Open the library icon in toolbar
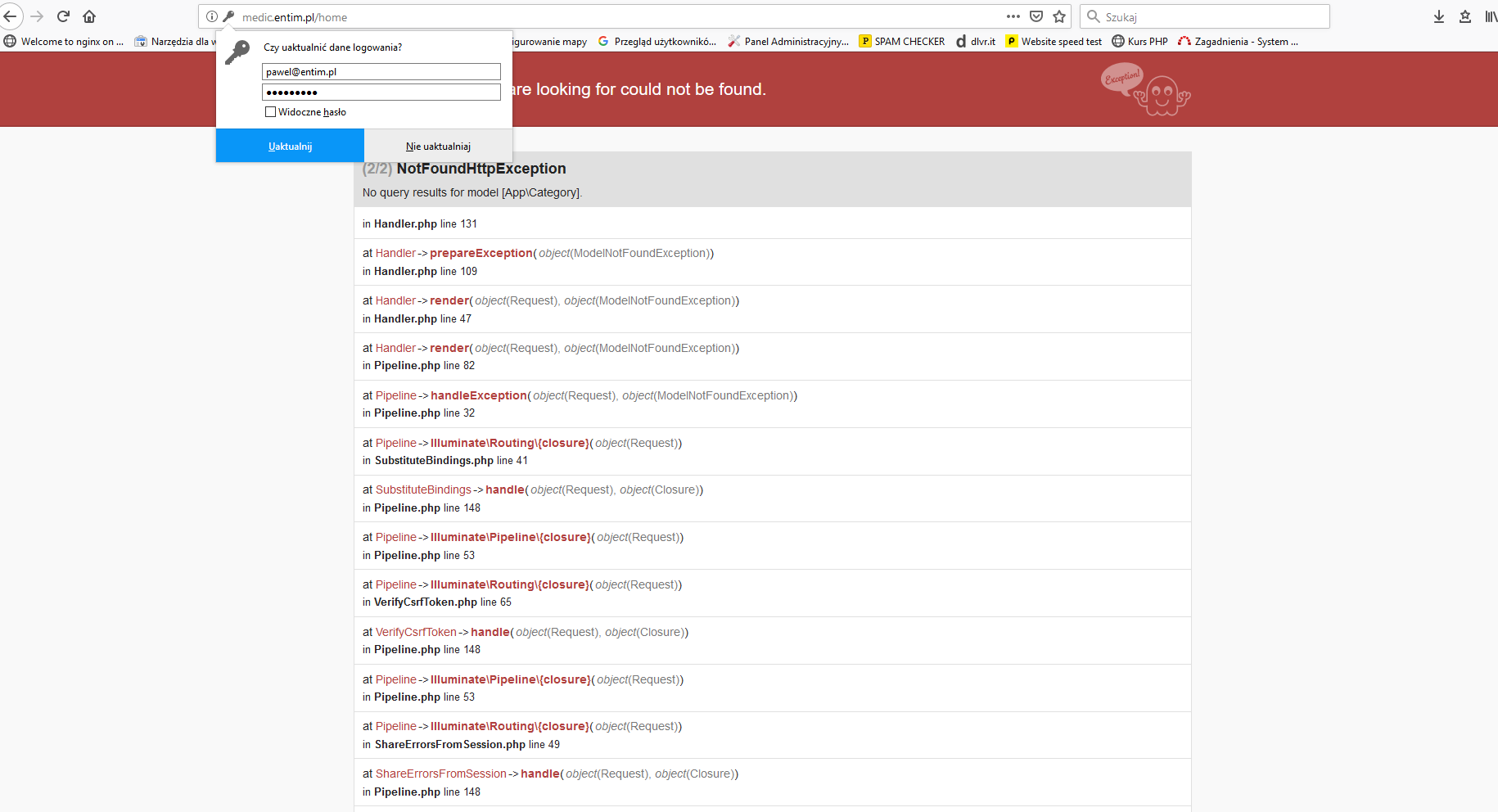Viewport: 1498px width, 812px height. [1491, 16]
